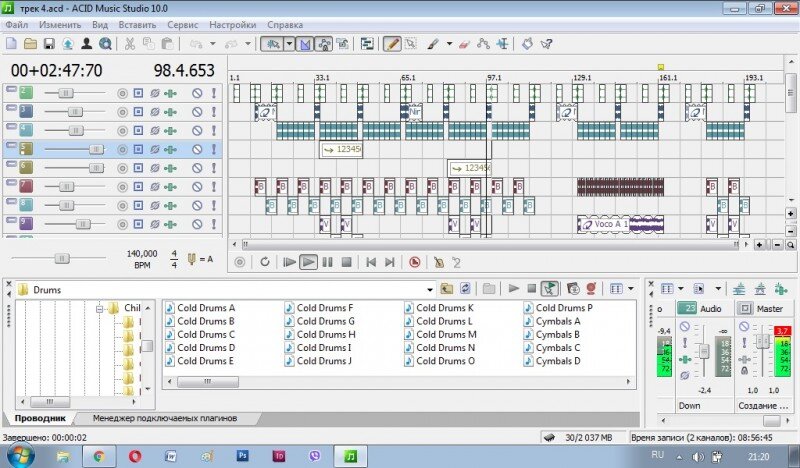800x468 pixels.
Task: Open the Paint tool dropdown arrow
Action: (449, 44)
